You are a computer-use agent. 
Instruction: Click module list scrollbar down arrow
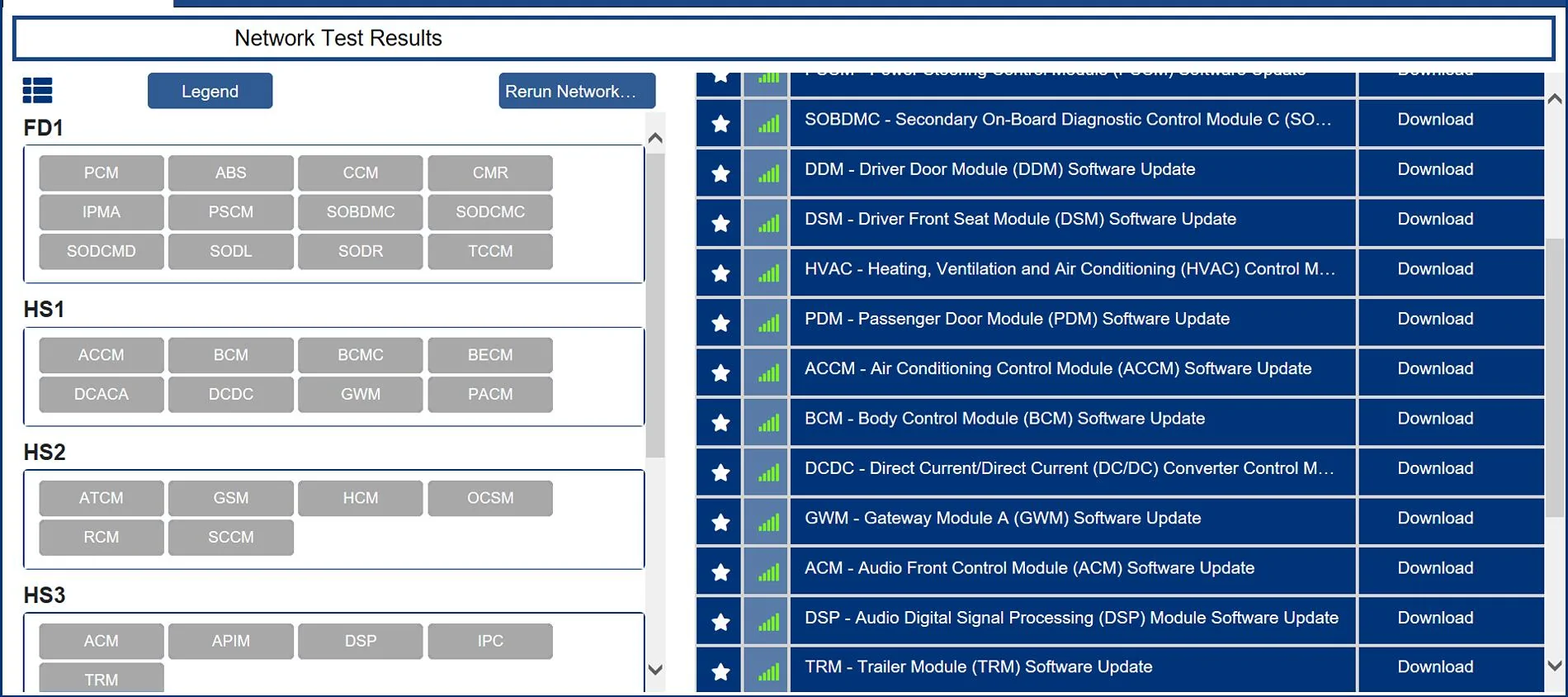pos(655,670)
